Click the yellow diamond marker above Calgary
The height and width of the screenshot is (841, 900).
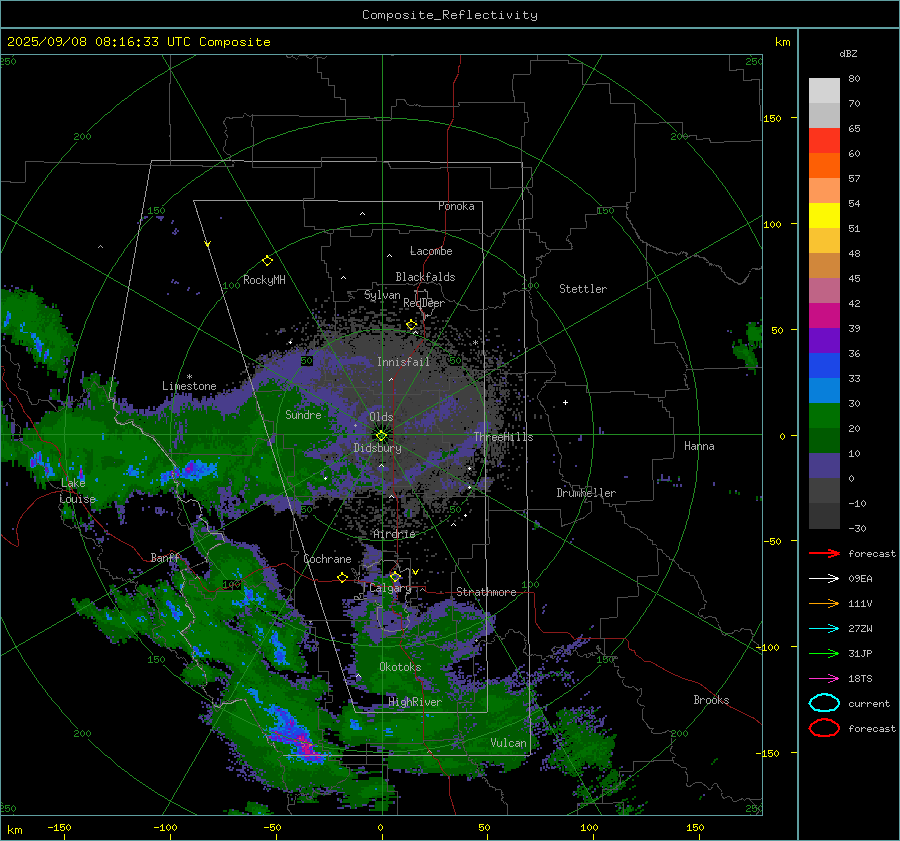[x=395, y=576]
